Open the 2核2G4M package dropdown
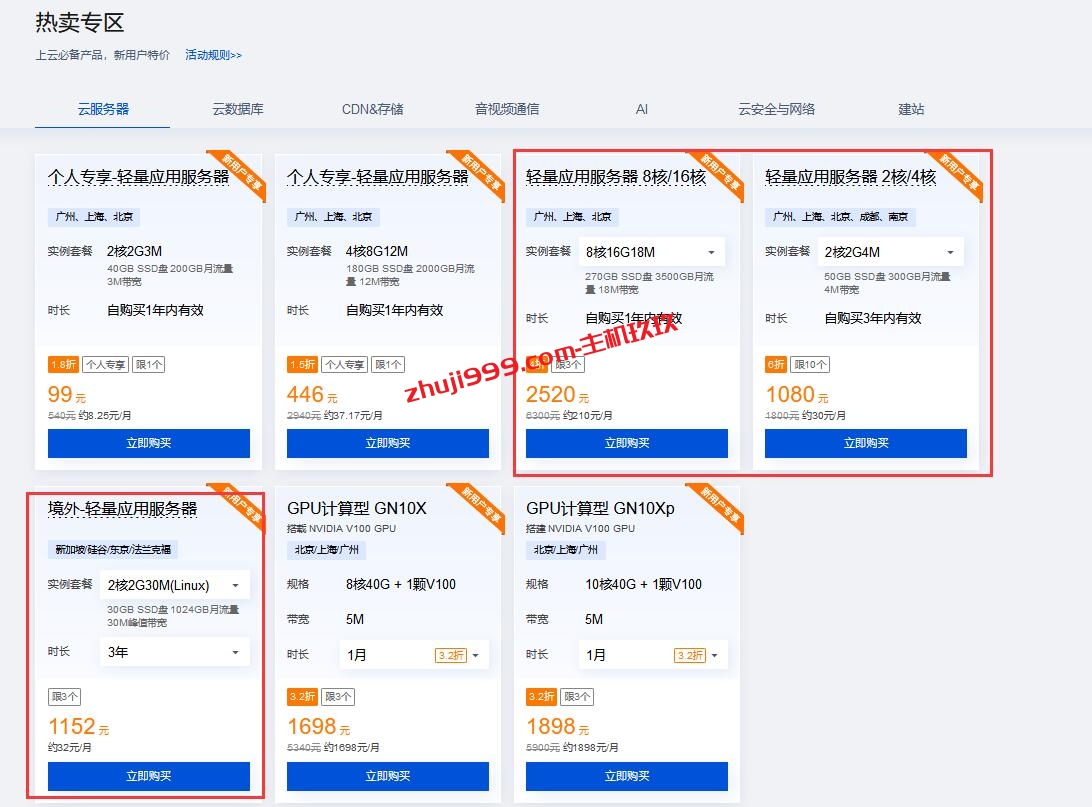Screen dimensions: 1092x807 [891, 252]
